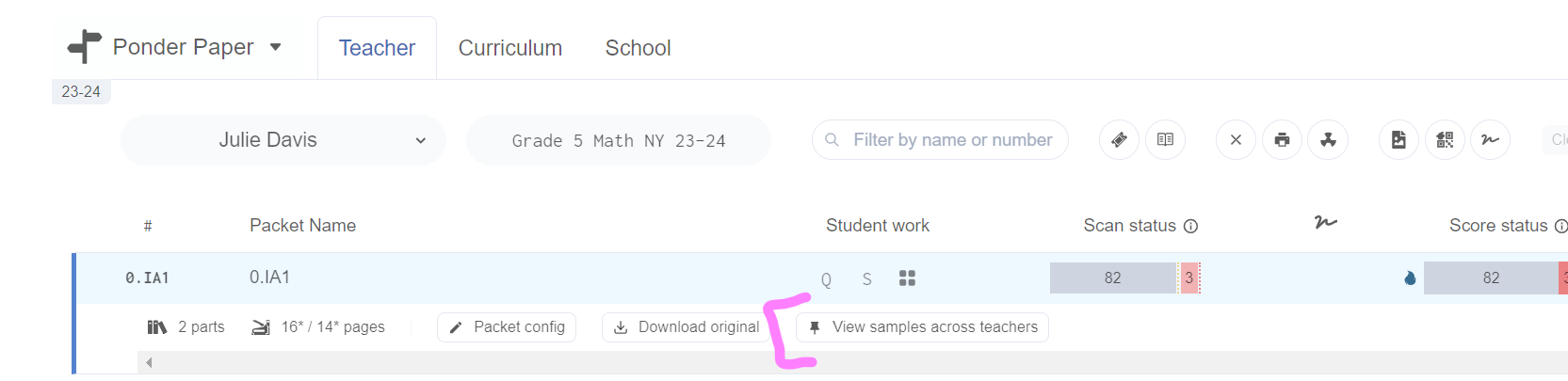This screenshot has height=381, width=1568.
Task: Click the Scan status info icon
Action: coord(1190,226)
